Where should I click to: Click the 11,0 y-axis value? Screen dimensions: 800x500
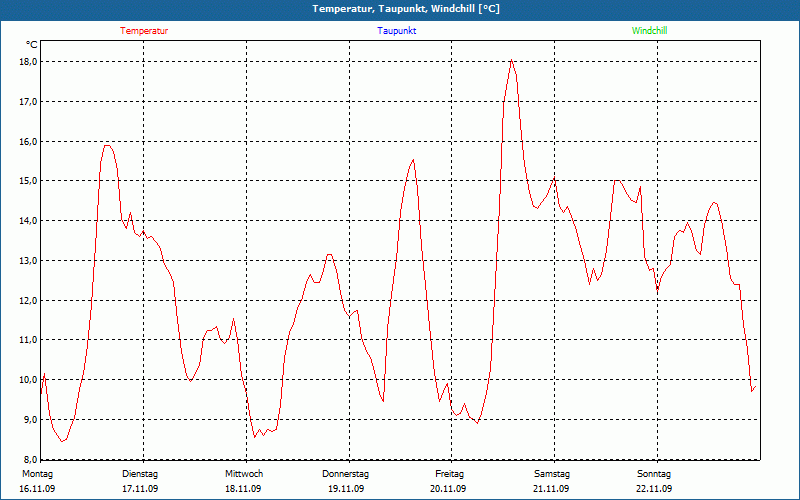click(x=29, y=340)
